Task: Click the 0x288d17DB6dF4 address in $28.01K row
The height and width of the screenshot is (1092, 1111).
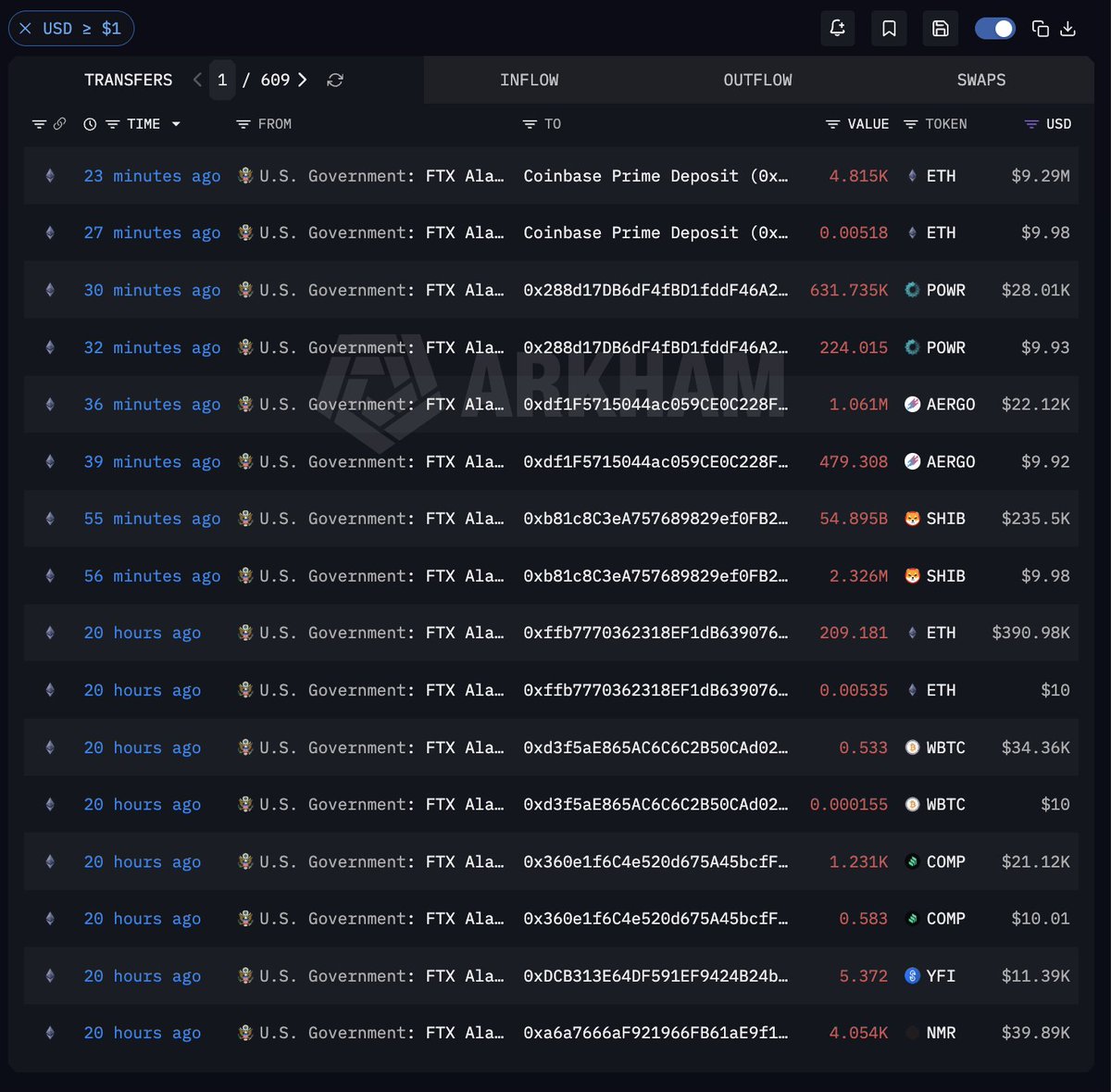Action: [655, 290]
